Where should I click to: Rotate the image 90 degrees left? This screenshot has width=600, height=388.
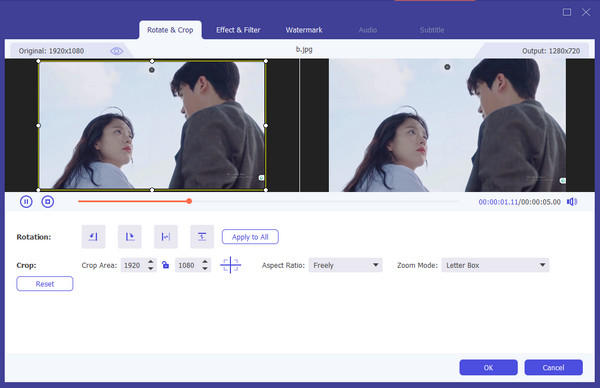click(x=93, y=237)
